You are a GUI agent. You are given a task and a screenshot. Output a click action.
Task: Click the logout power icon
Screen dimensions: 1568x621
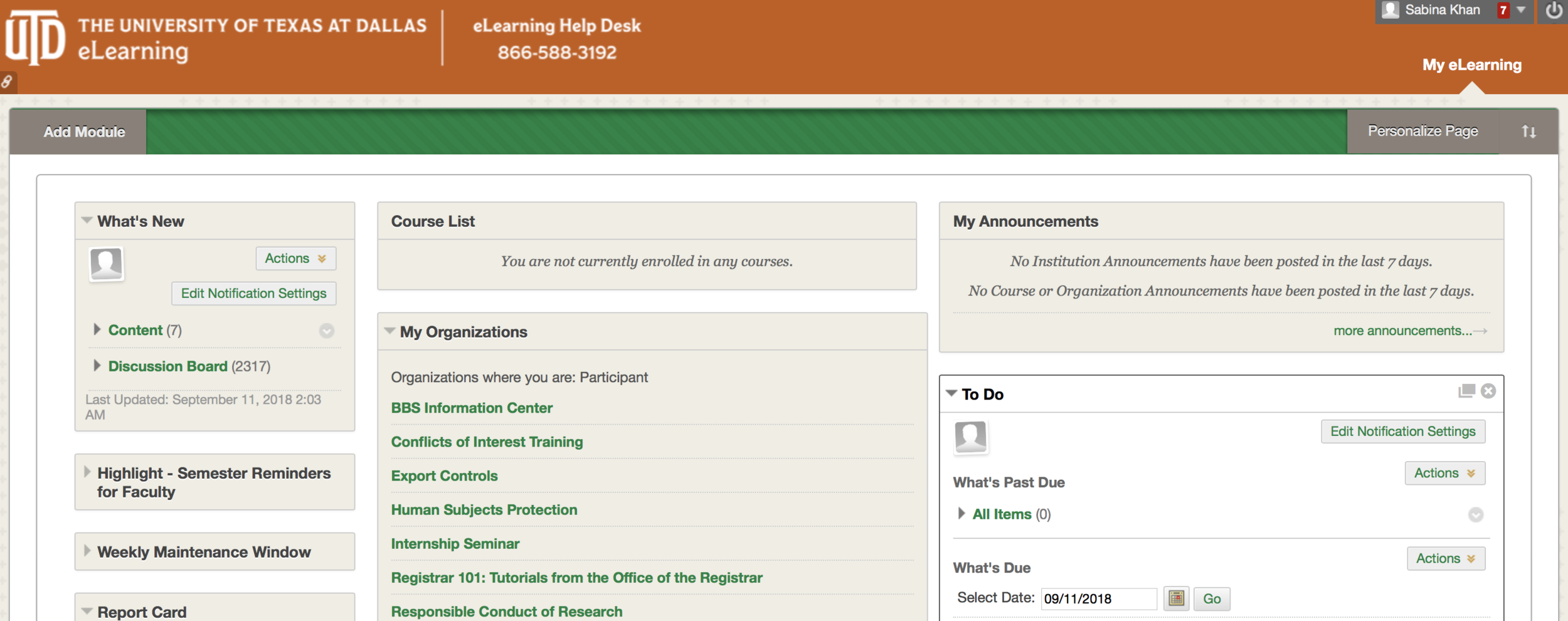pos(1554,11)
